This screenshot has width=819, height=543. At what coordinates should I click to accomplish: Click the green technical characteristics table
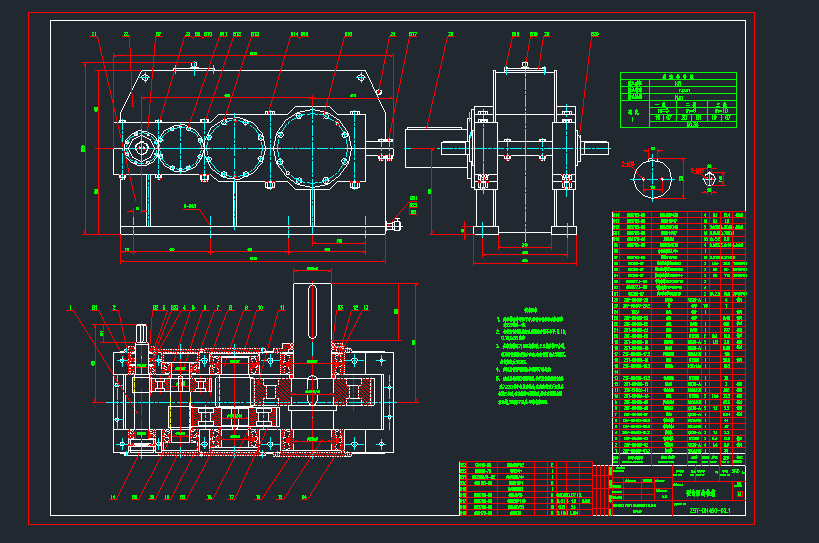pos(679,101)
